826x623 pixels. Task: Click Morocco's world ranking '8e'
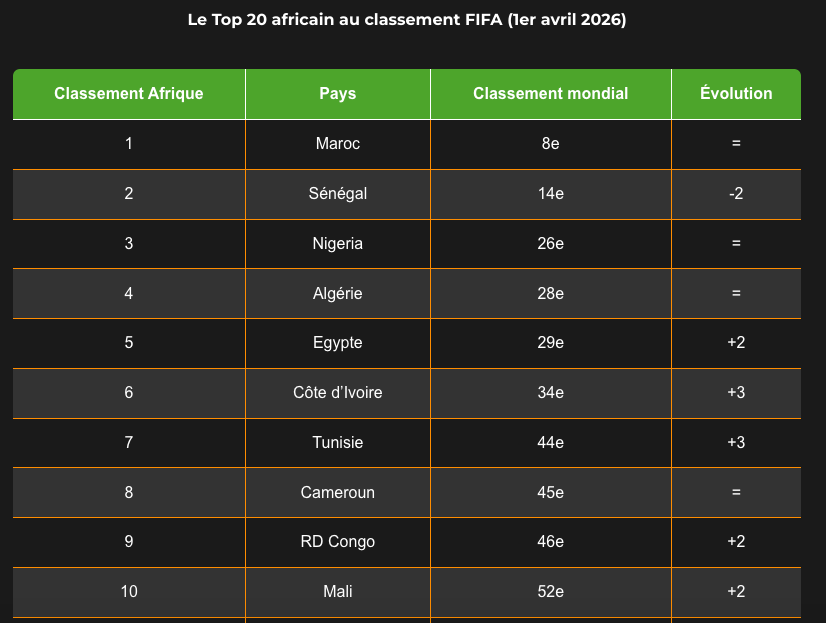pyautogui.click(x=551, y=144)
